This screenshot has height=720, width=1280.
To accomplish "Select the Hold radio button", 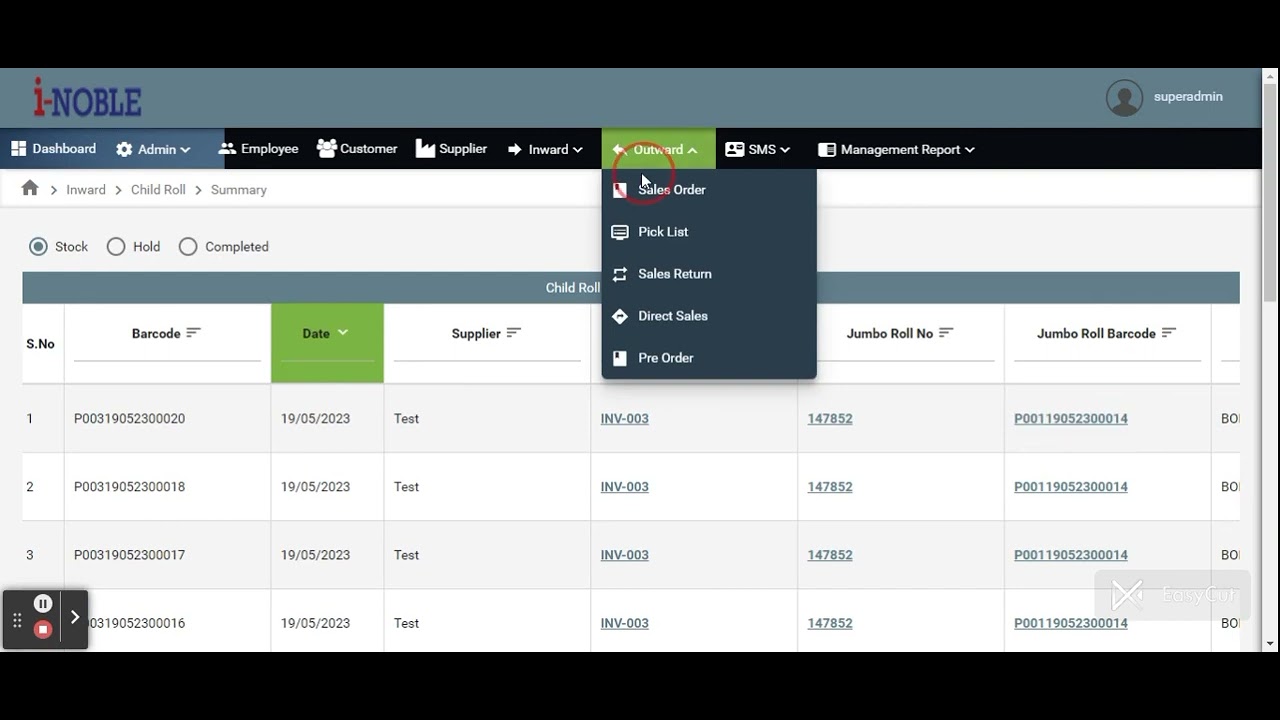I will 116,246.
